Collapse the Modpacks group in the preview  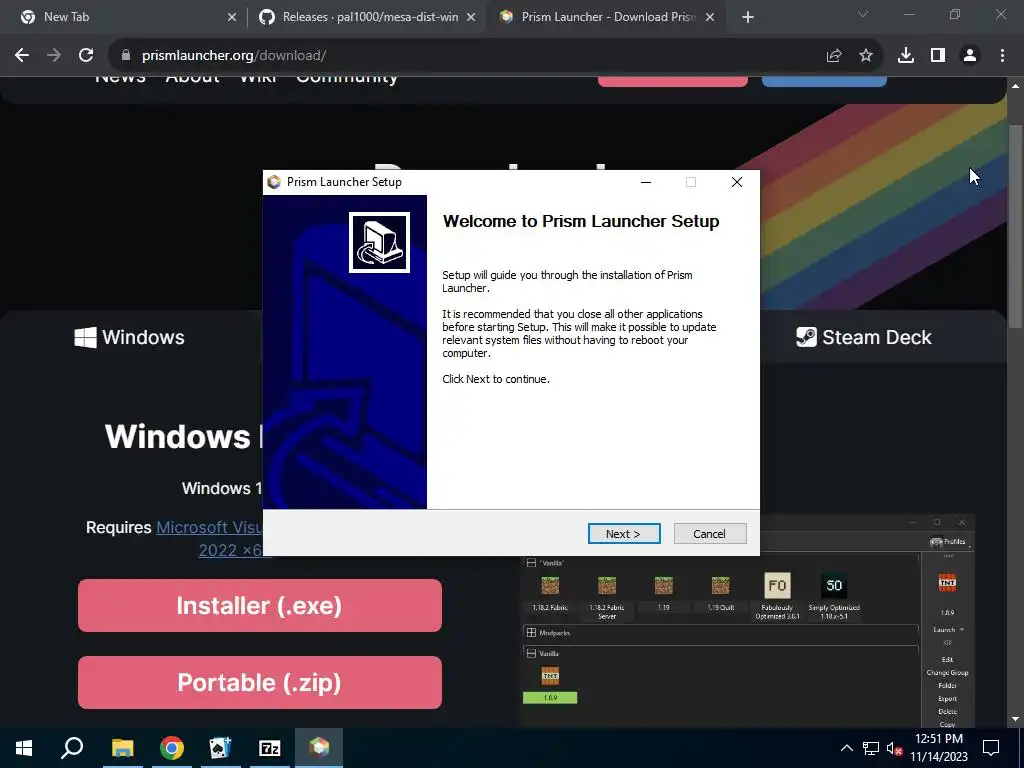point(531,633)
